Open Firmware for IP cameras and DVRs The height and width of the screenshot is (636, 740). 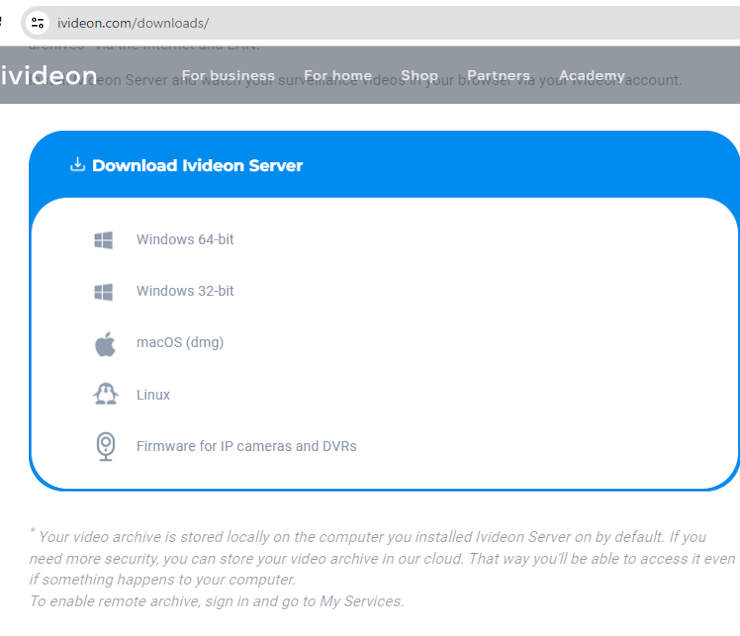(246, 446)
